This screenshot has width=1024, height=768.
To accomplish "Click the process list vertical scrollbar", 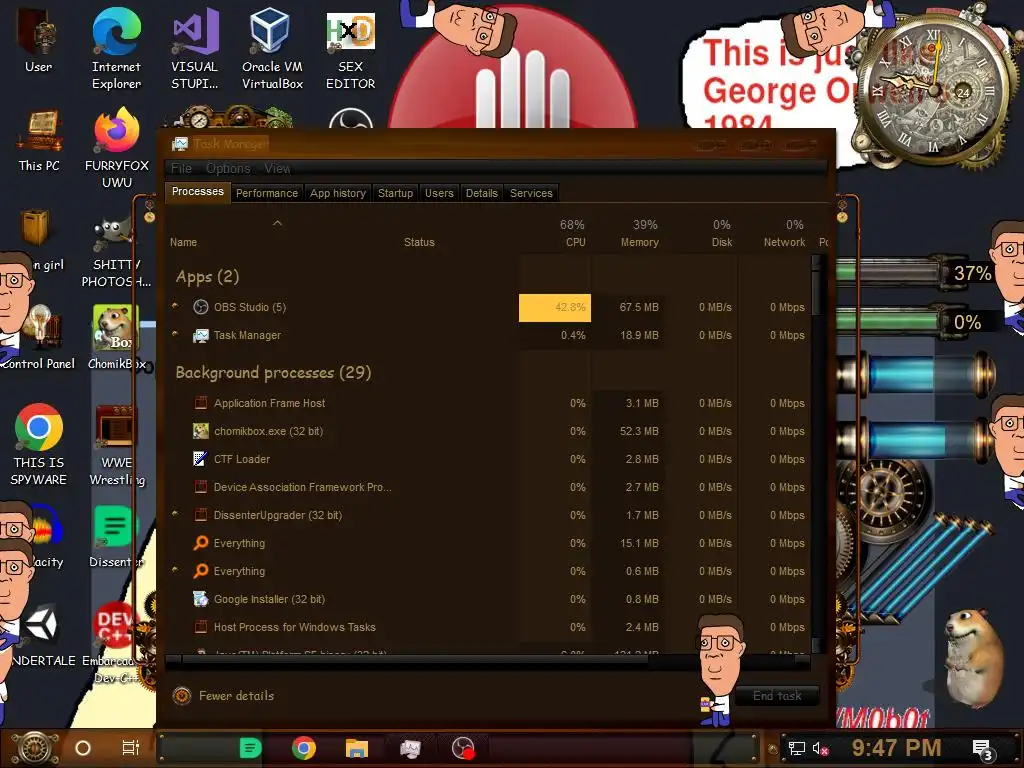I will pyautogui.click(x=816, y=454).
